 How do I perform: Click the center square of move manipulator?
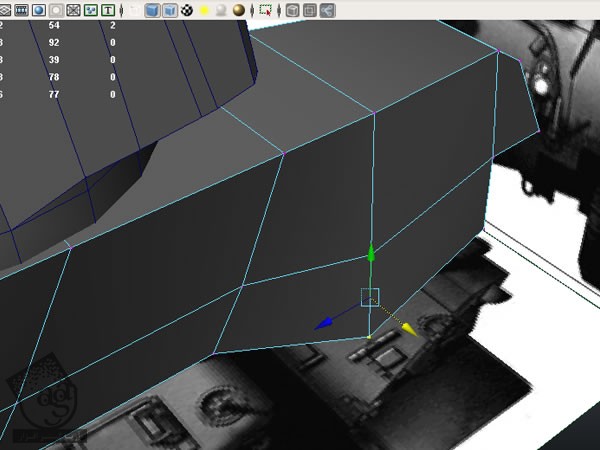pyautogui.click(x=370, y=296)
